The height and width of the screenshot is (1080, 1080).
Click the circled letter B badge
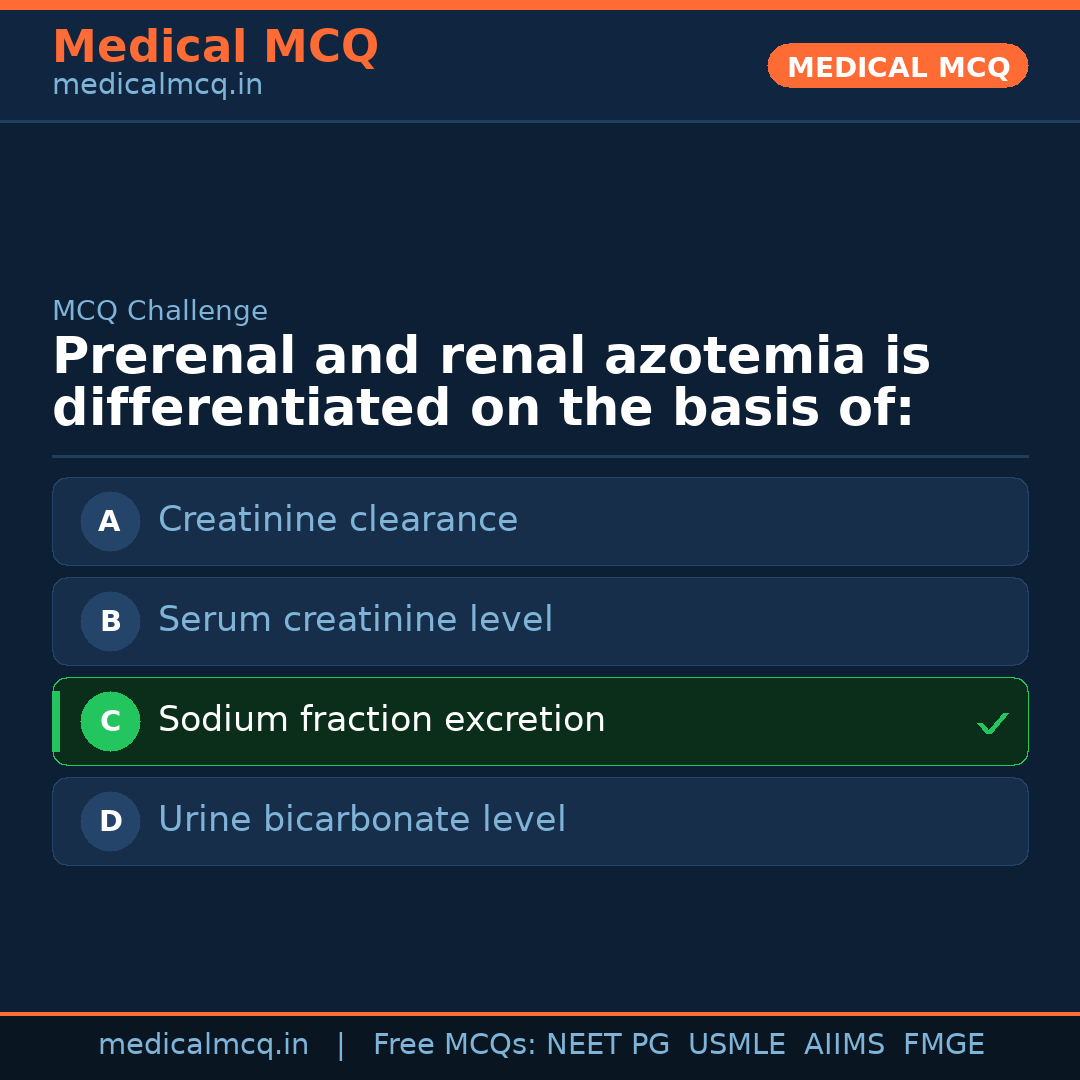coord(110,621)
